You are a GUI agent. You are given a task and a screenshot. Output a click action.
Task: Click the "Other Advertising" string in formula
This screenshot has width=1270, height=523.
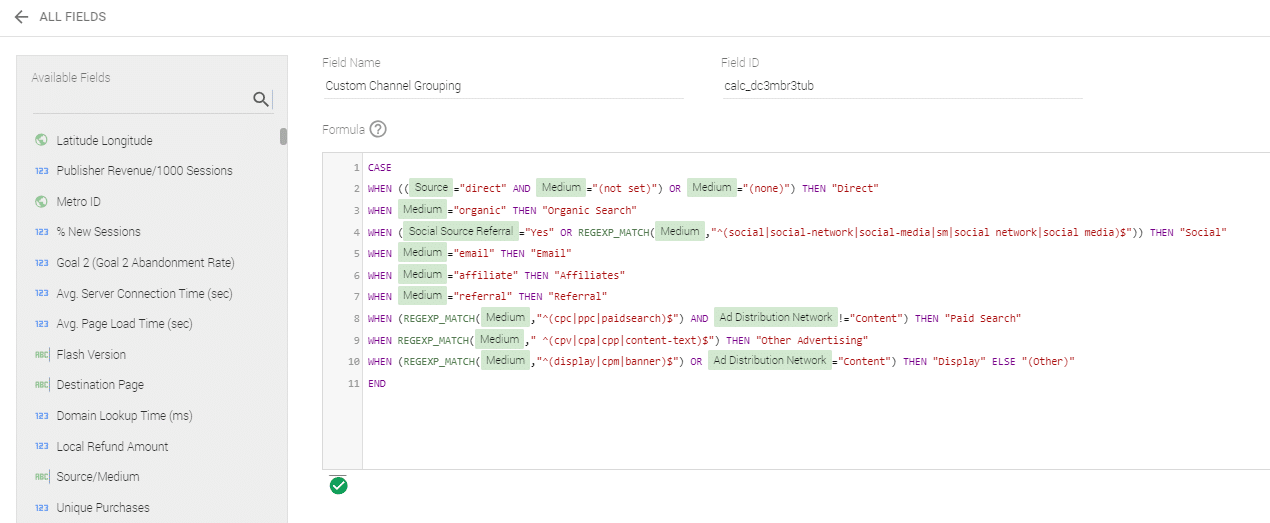tap(813, 340)
